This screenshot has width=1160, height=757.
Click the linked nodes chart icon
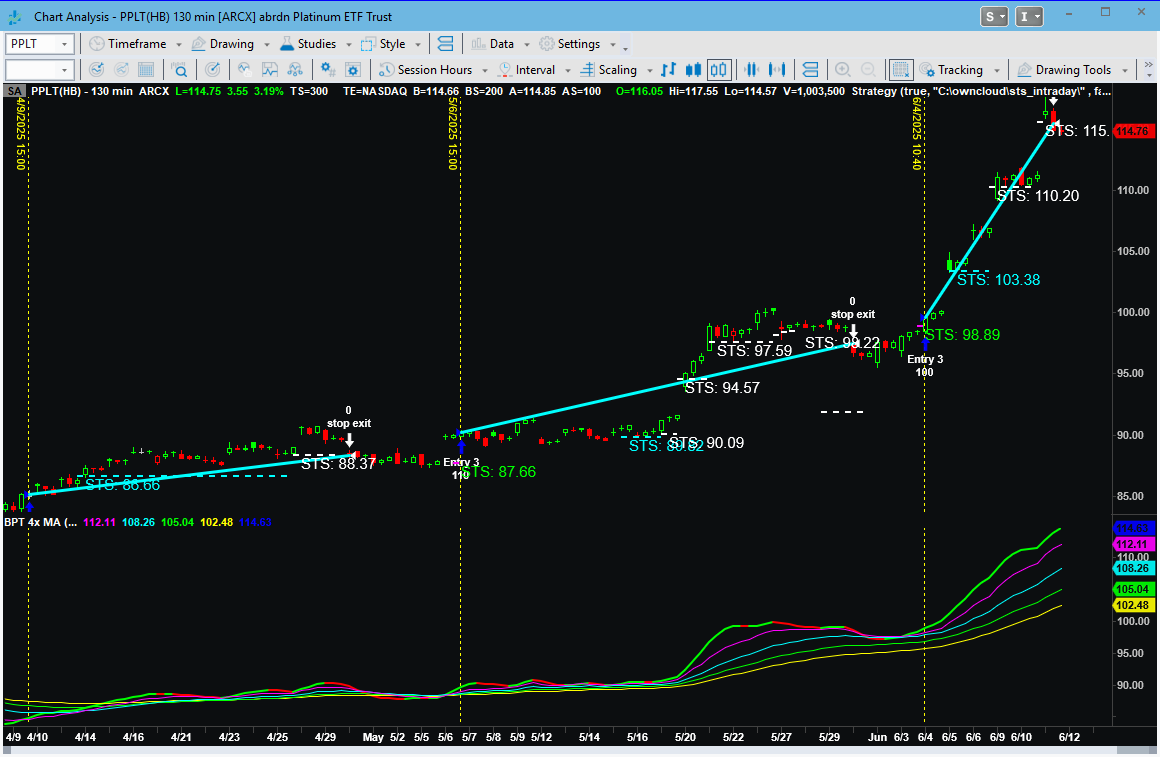click(295, 70)
